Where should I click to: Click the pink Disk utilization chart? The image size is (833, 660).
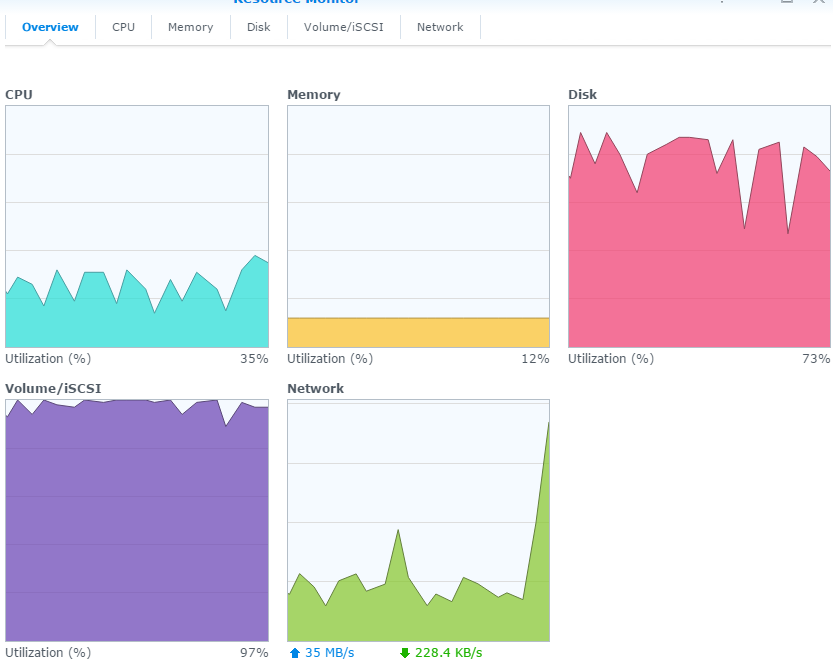point(699,226)
